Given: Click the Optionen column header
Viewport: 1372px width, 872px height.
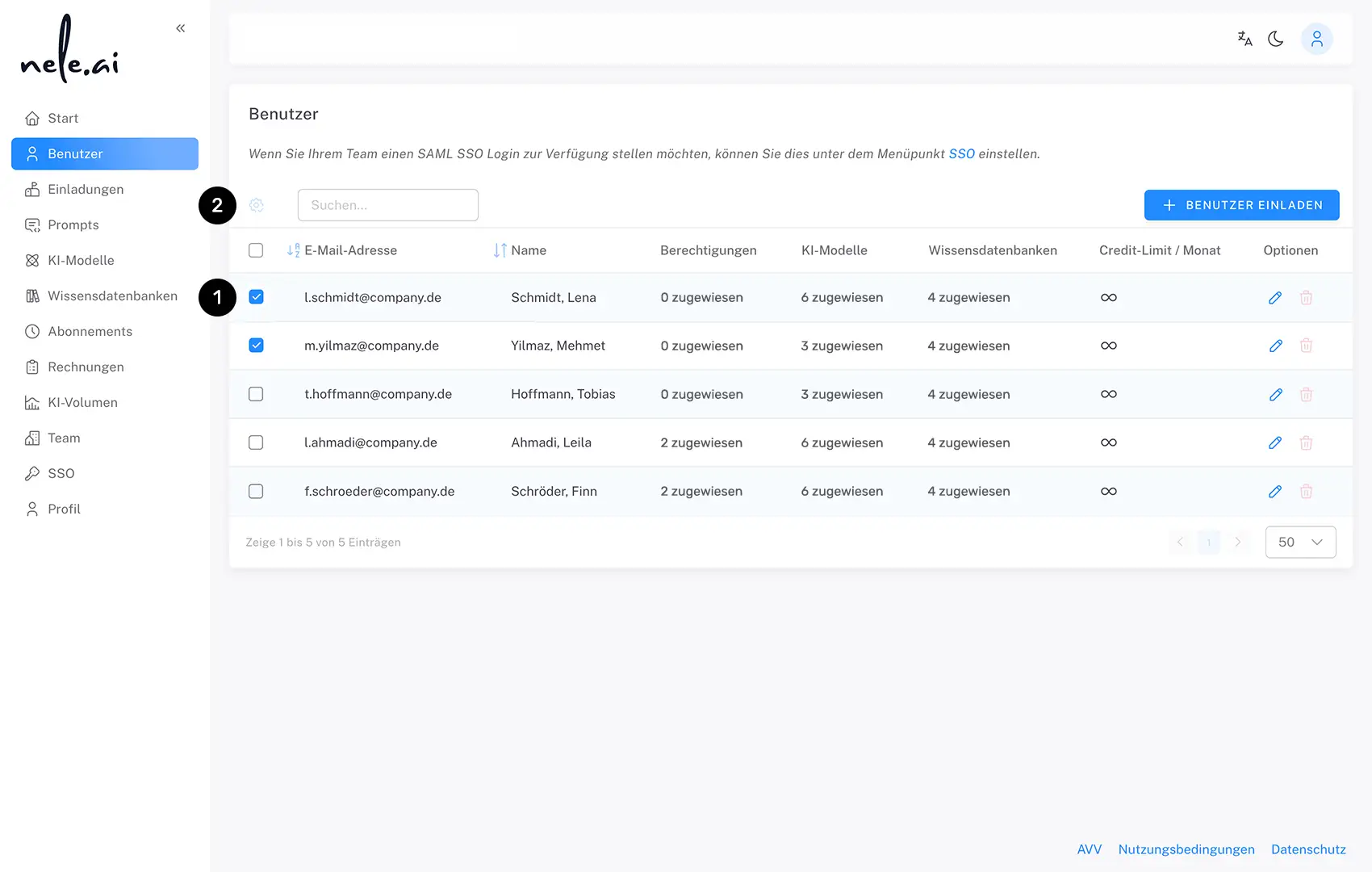Looking at the screenshot, I should coord(1290,250).
